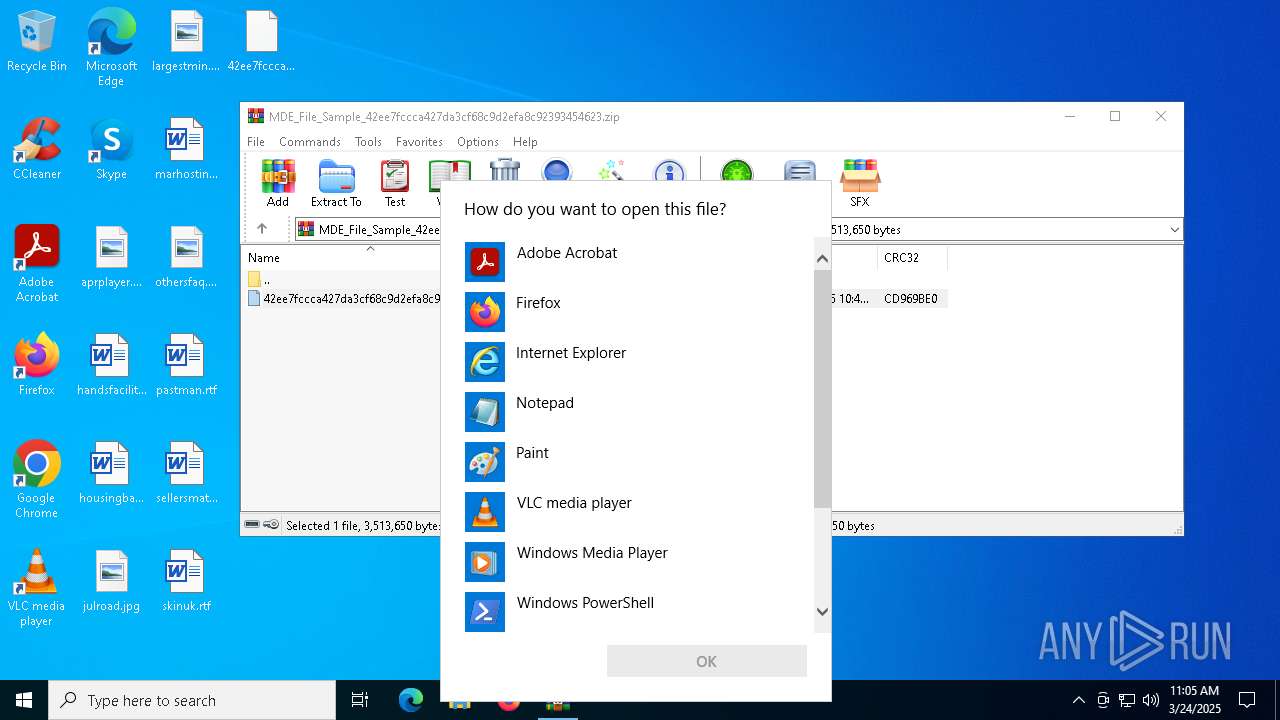Select the marhostin... Word document on desktop
The height and width of the screenshot is (720, 1280).
click(186, 149)
